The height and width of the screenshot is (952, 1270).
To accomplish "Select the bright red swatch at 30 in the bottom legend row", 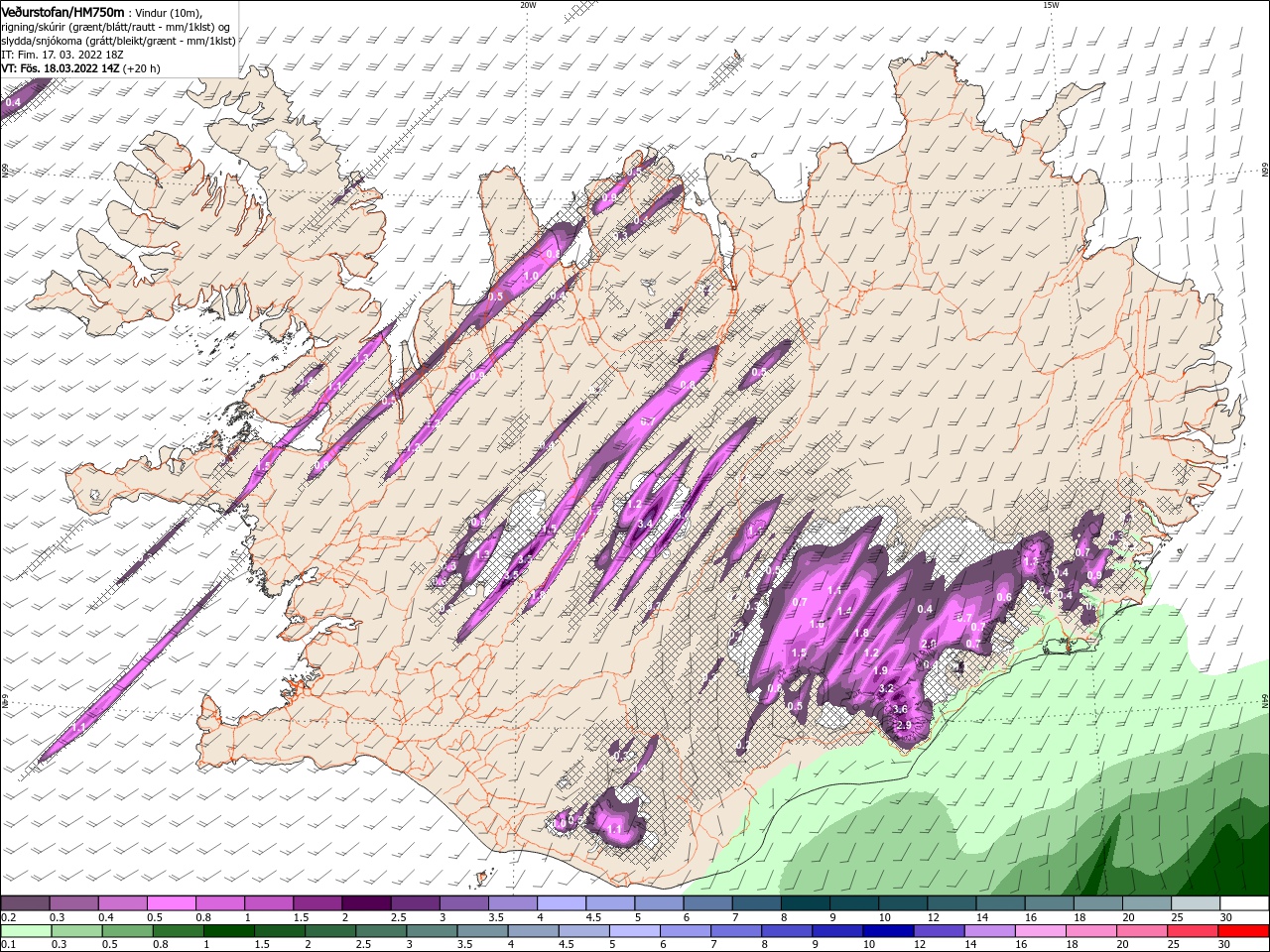I will point(1242,931).
